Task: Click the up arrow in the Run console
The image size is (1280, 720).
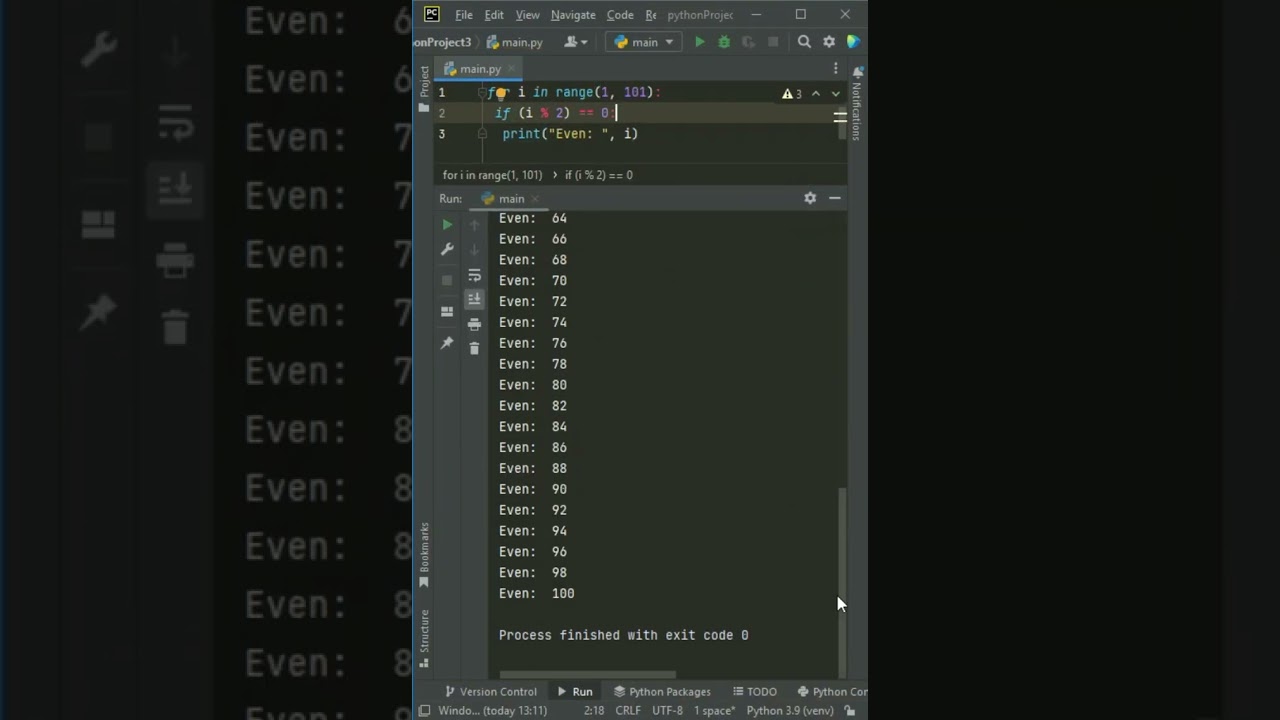Action: (475, 225)
